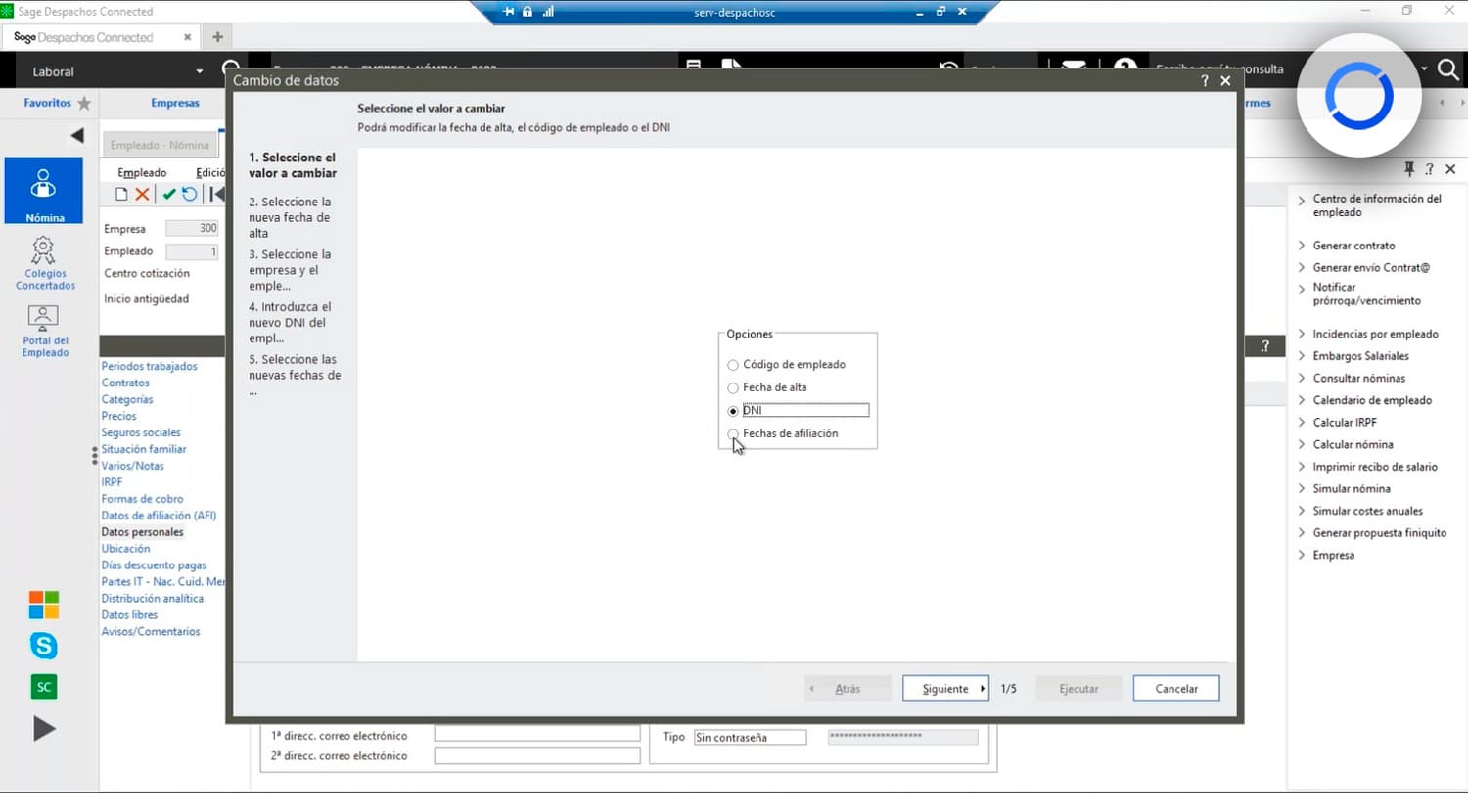The image size is (1468, 812).
Task: Open the Nómina module in the sidebar
Action: point(43,191)
